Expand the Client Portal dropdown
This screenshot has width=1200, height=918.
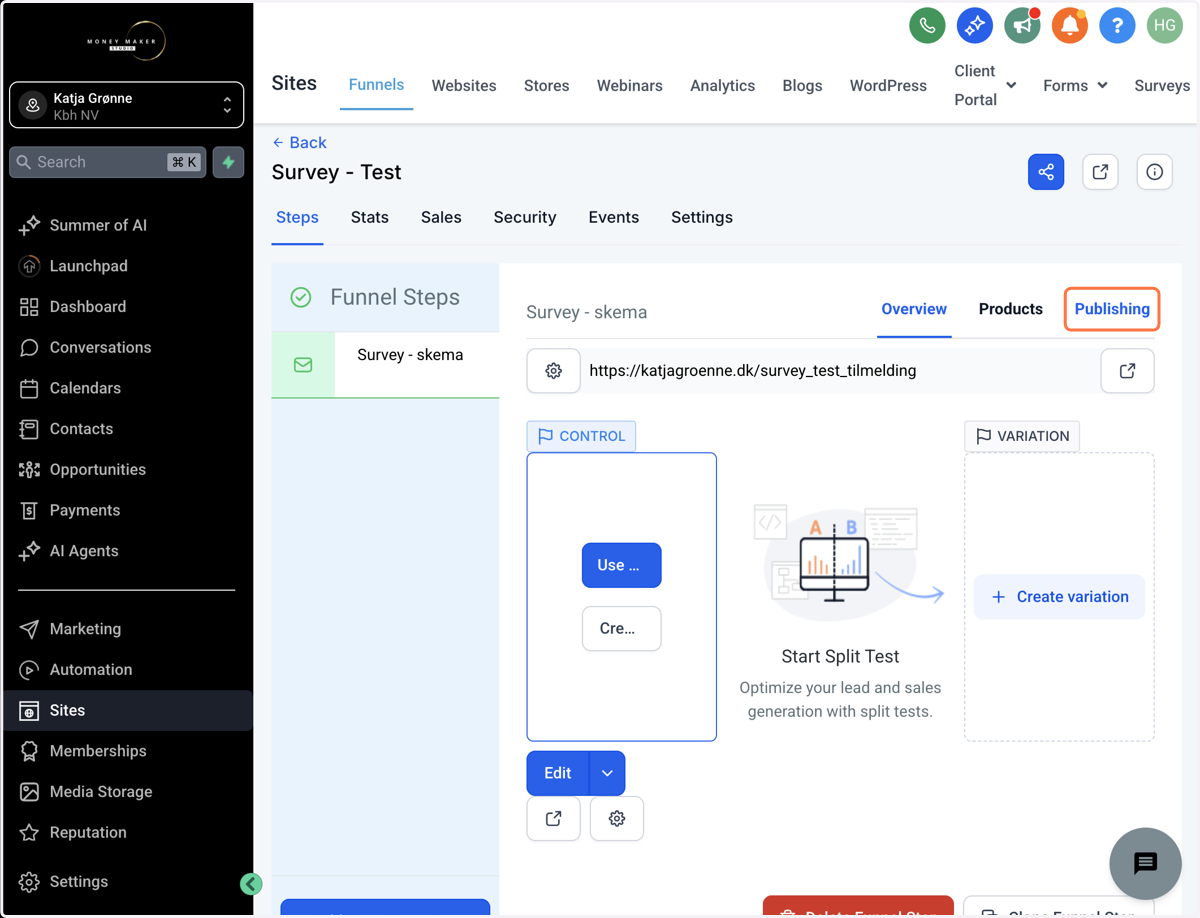pyautogui.click(x=985, y=86)
